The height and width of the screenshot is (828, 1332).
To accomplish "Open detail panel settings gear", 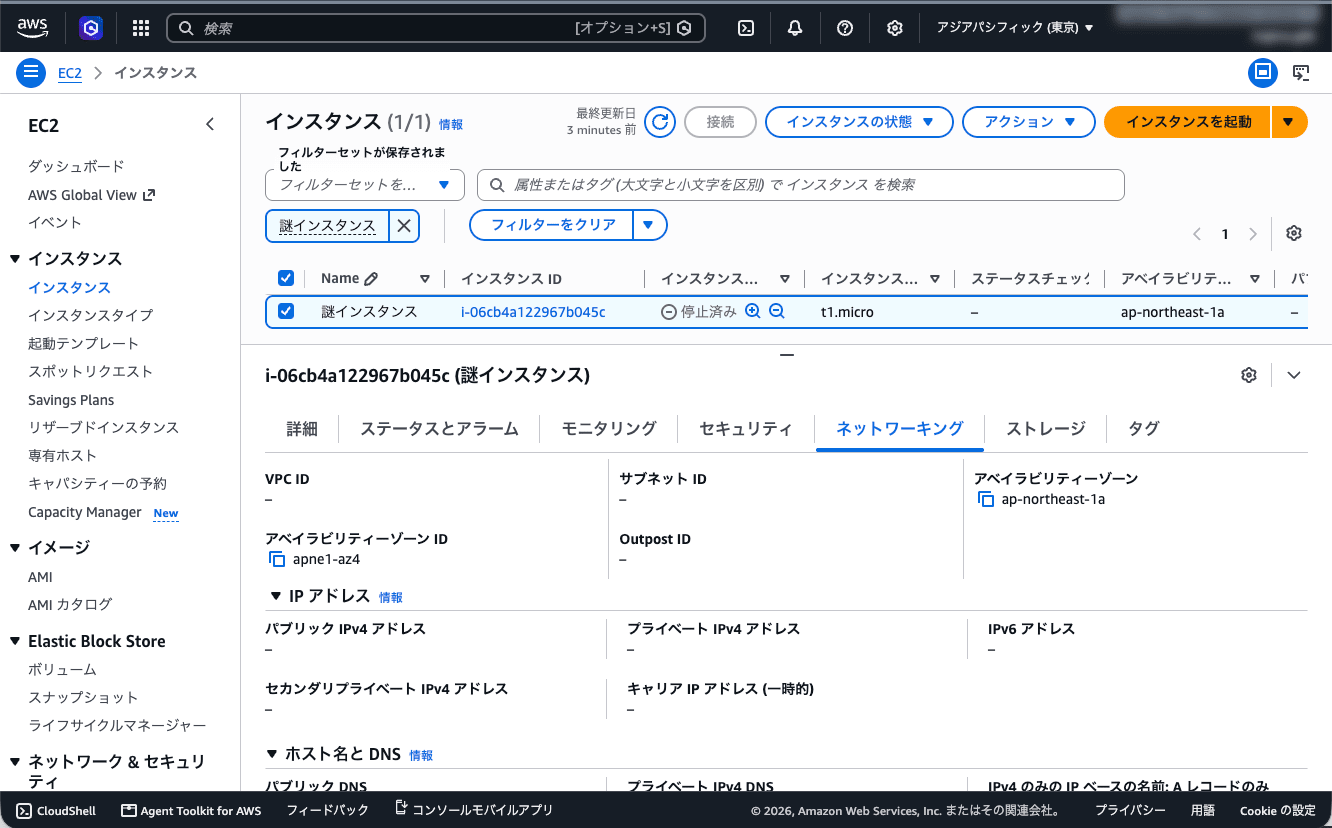I will 1248,375.
